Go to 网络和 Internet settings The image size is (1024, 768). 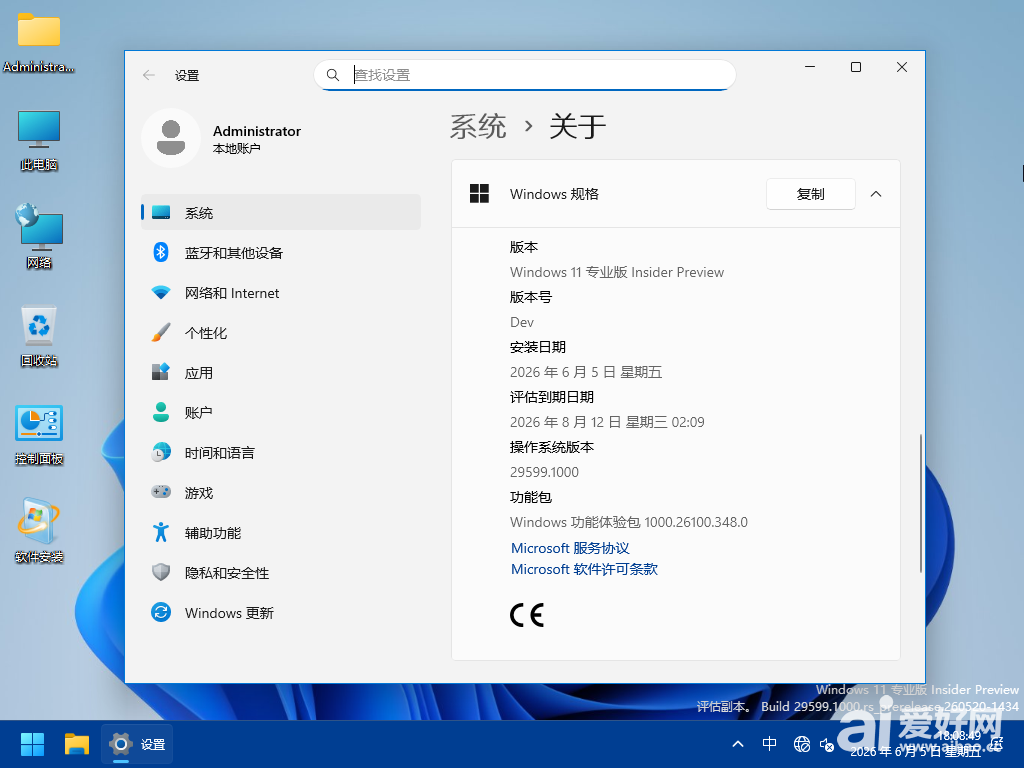281,293
